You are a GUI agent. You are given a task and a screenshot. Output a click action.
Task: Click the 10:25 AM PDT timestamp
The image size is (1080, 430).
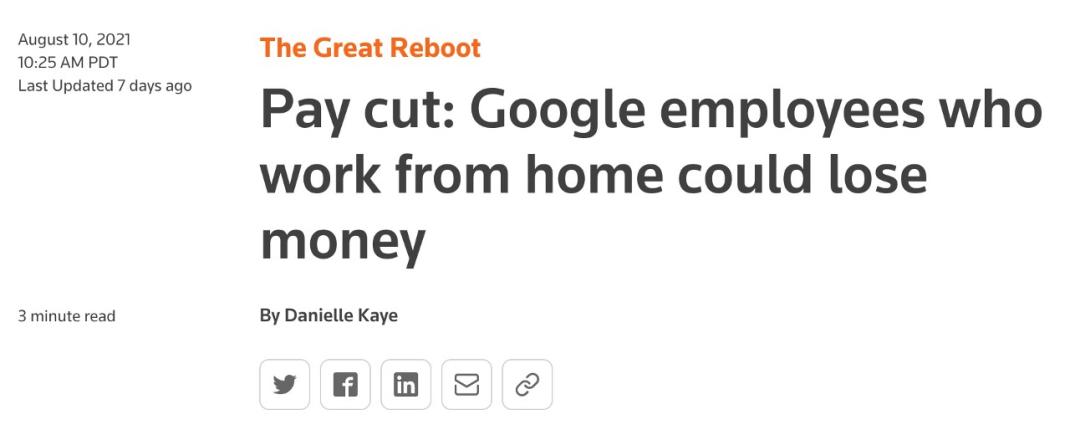(68, 63)
